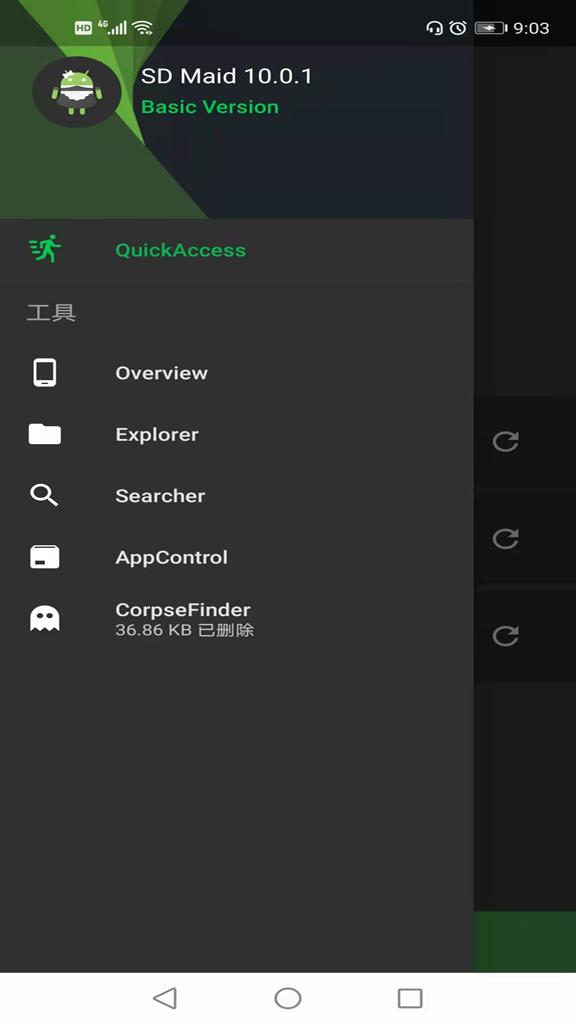
Task: Select the AppControl window icon
Action: (44, 557)
